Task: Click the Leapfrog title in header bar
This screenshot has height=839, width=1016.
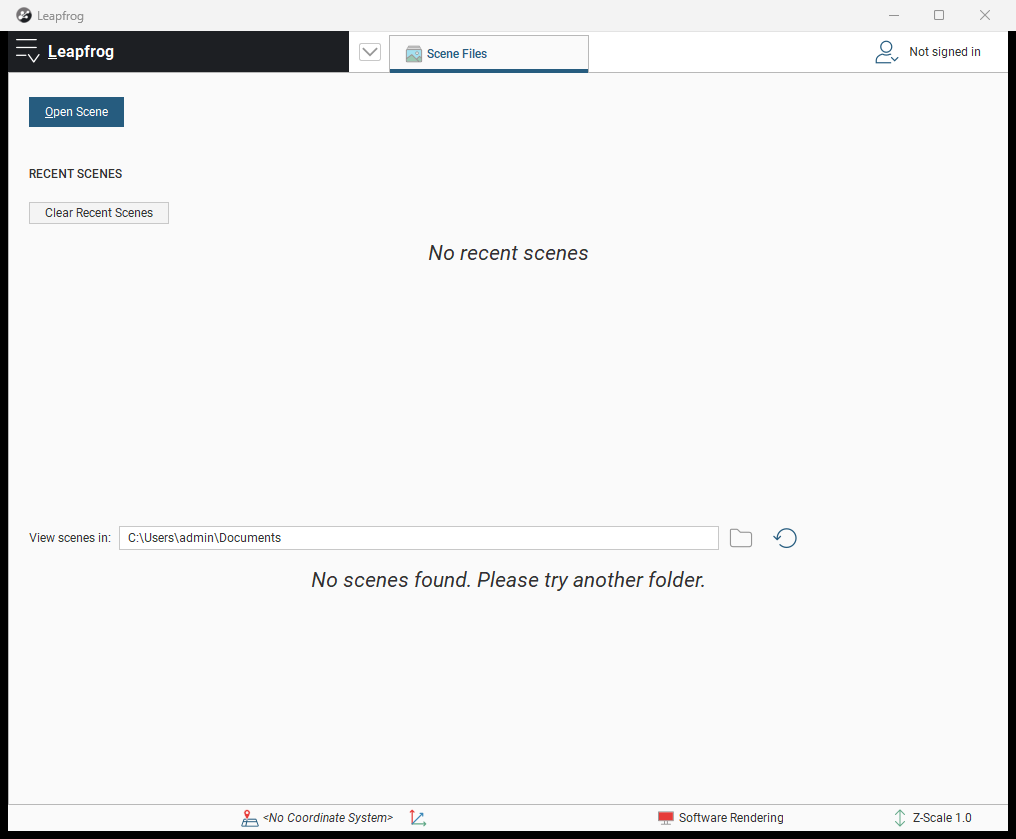Action: click(x=81, y=52)
